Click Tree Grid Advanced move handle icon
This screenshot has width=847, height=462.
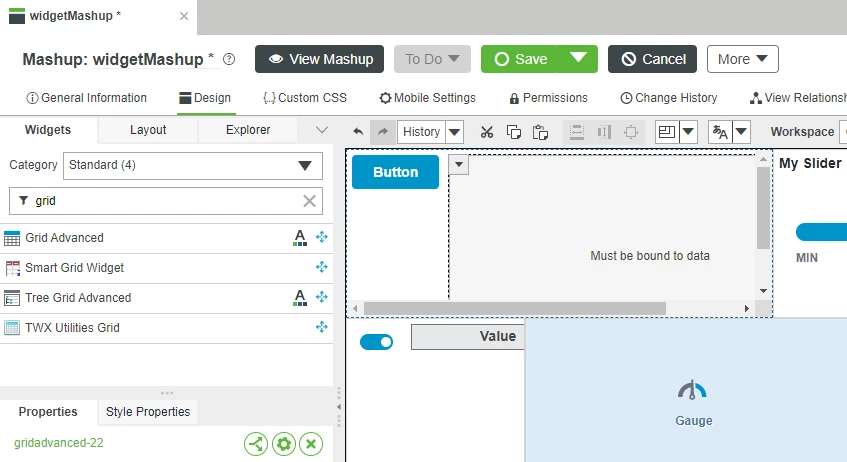(321, 297)
